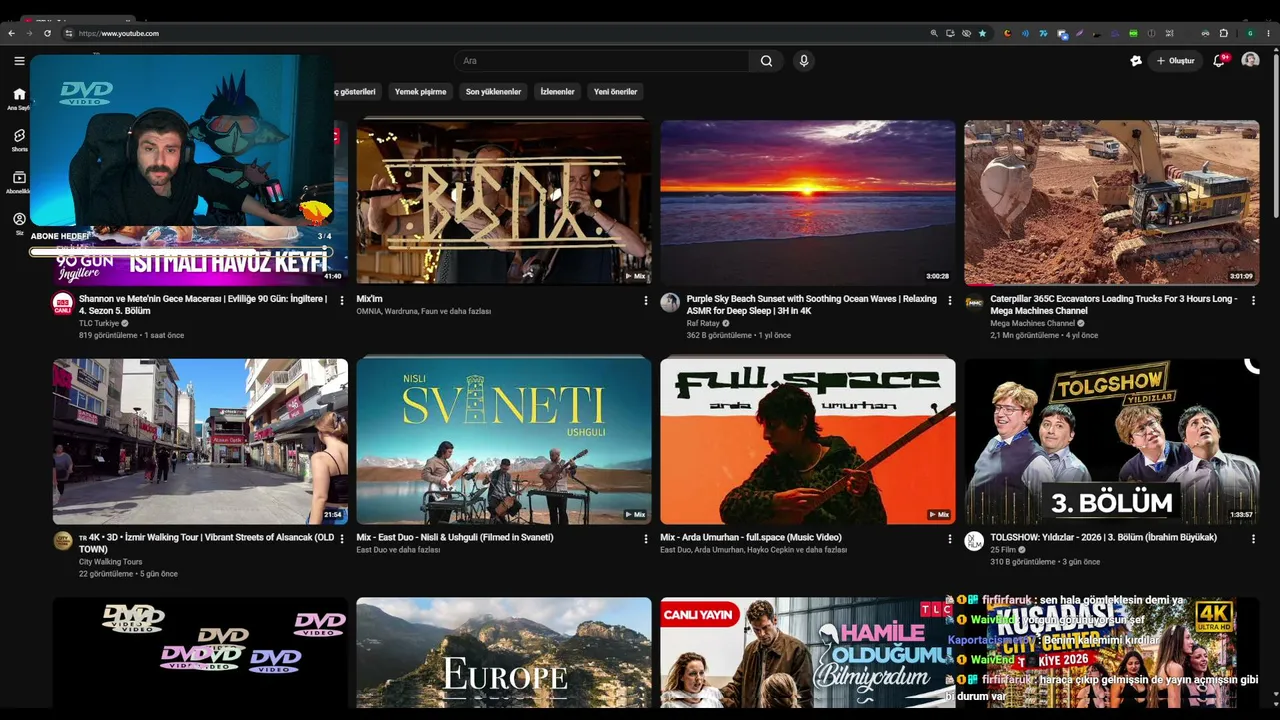Open the Mix - East Duo title link

click(x=455, y=537)
